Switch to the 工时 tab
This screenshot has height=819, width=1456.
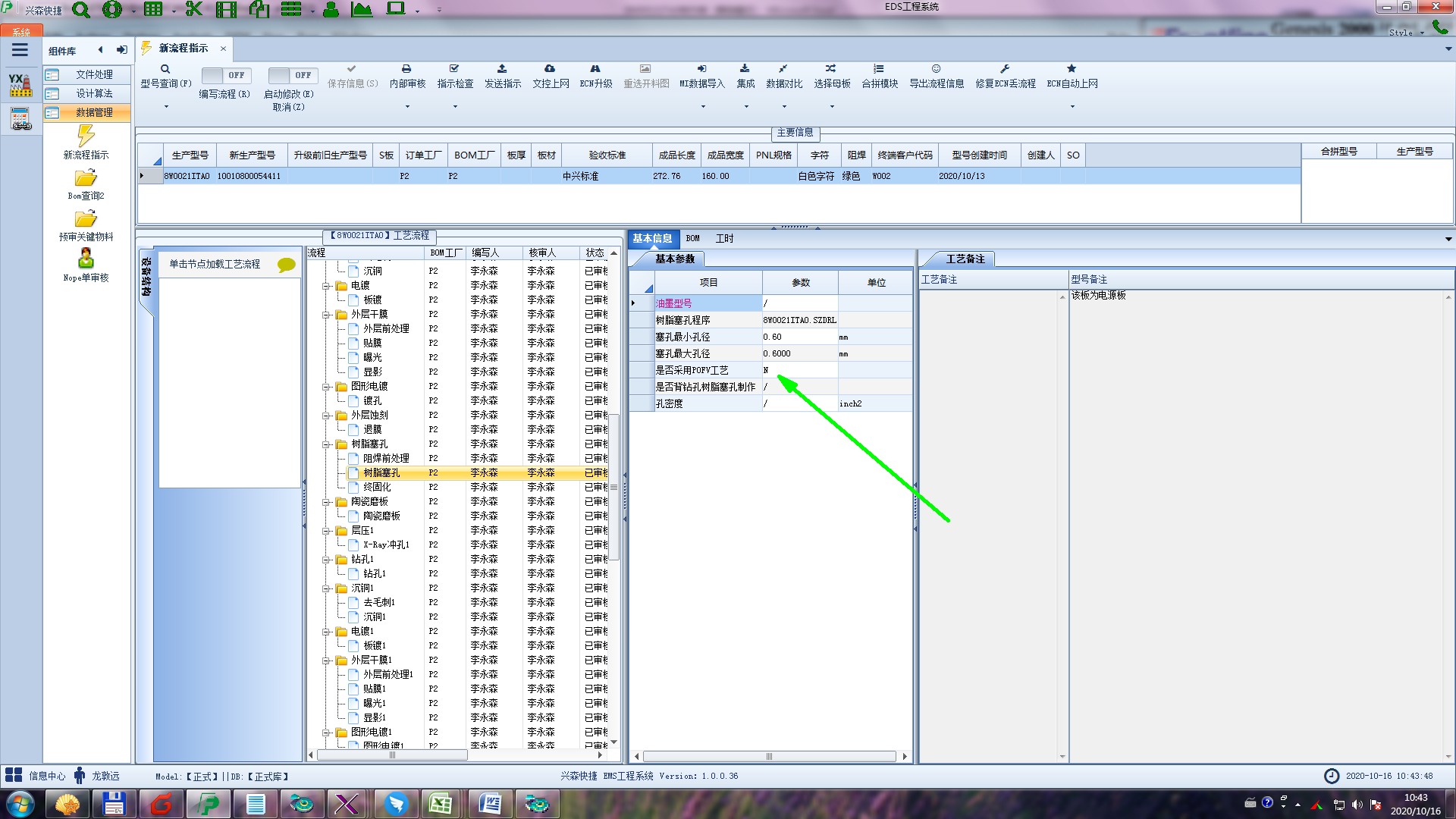click(724, 238)
